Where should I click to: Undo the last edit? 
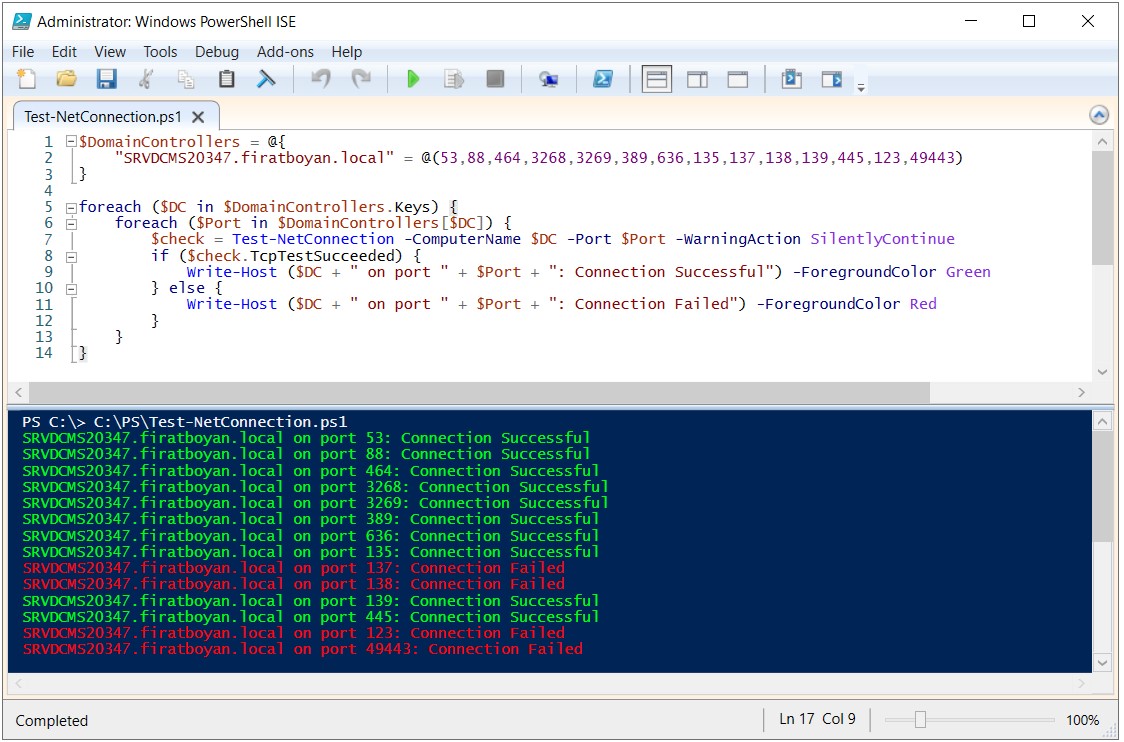click(321, 79)
